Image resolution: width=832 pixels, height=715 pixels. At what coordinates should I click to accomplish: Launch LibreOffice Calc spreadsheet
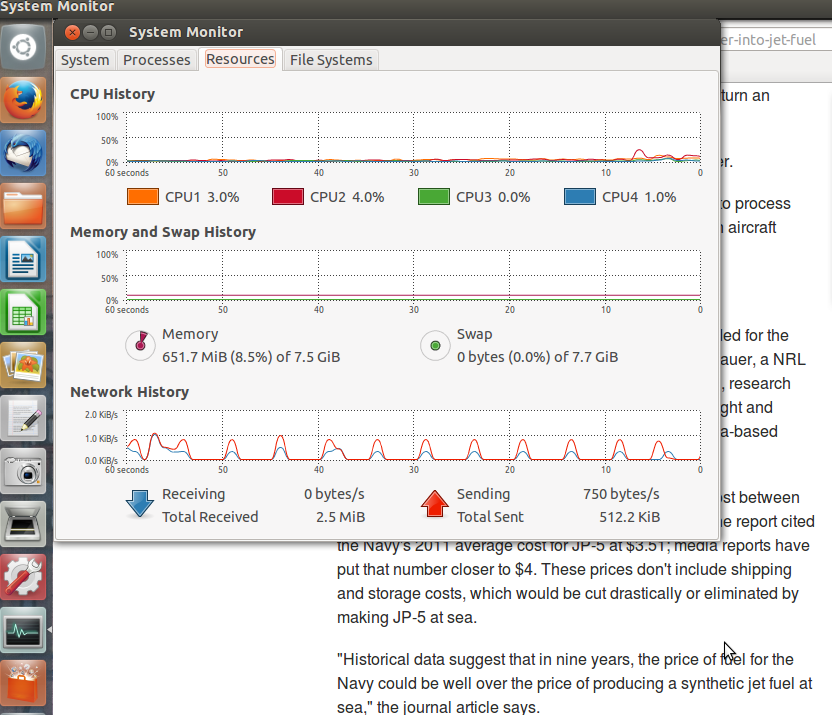click(x=23, y=315)
